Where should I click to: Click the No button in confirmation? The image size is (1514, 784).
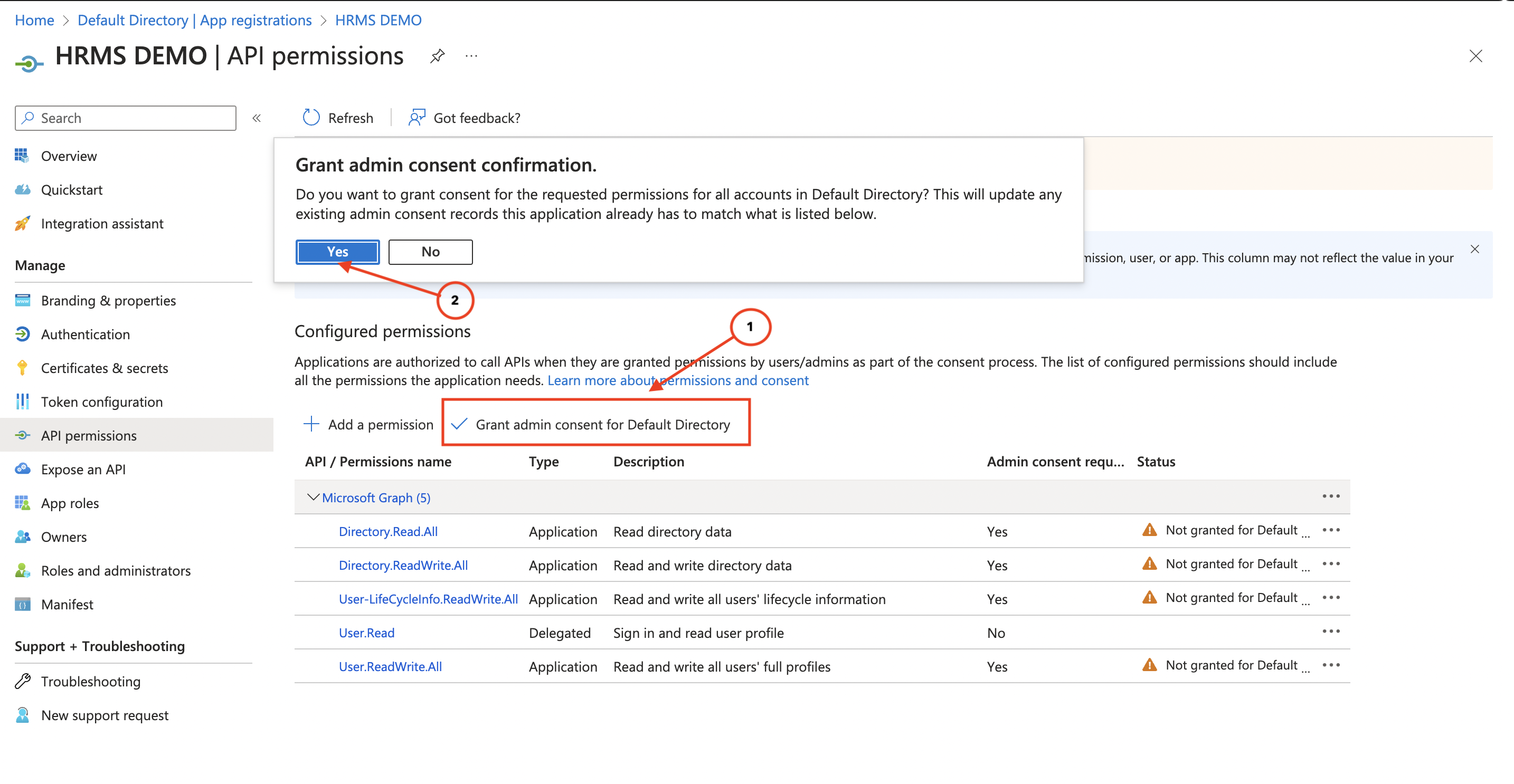430,252
